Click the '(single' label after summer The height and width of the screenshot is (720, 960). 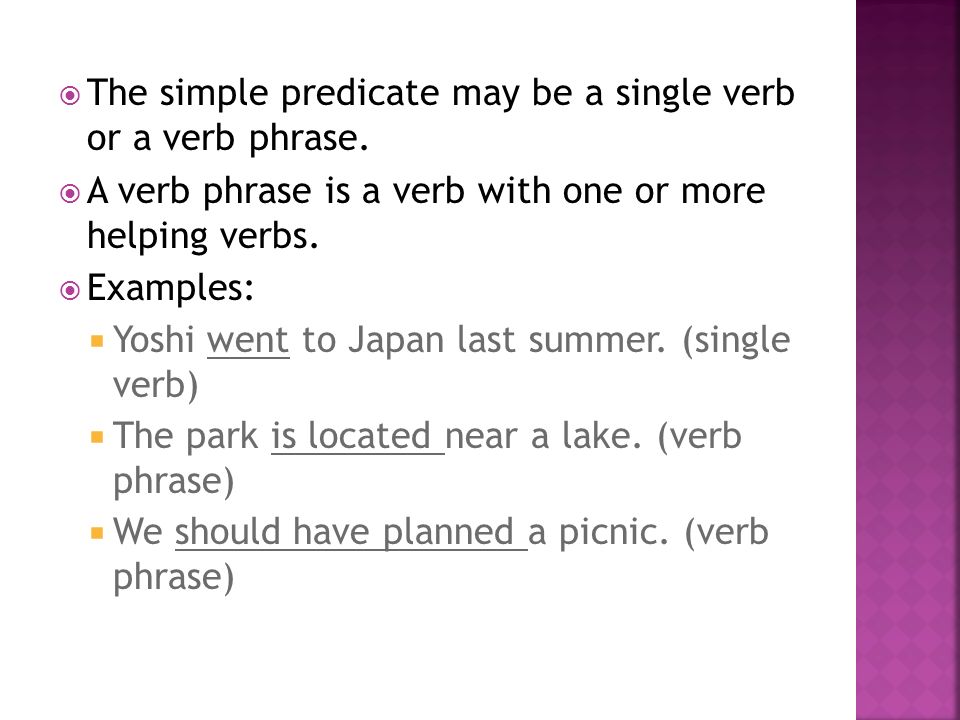(x=736, y=342)
